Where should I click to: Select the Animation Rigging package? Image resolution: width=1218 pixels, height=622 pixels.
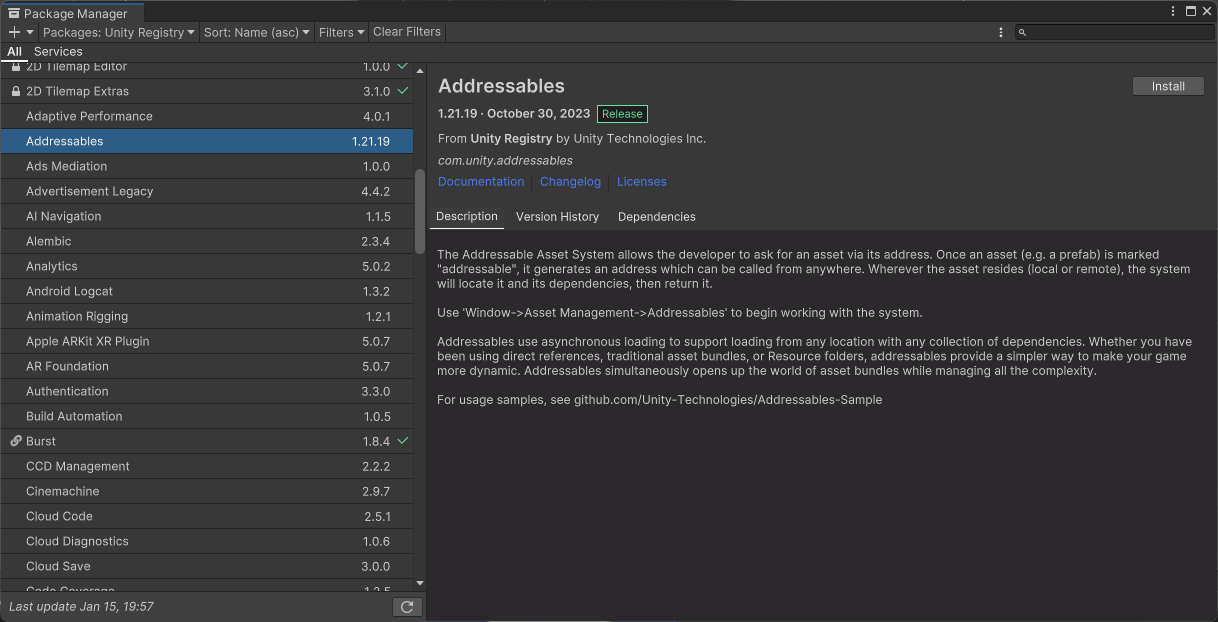206,316
